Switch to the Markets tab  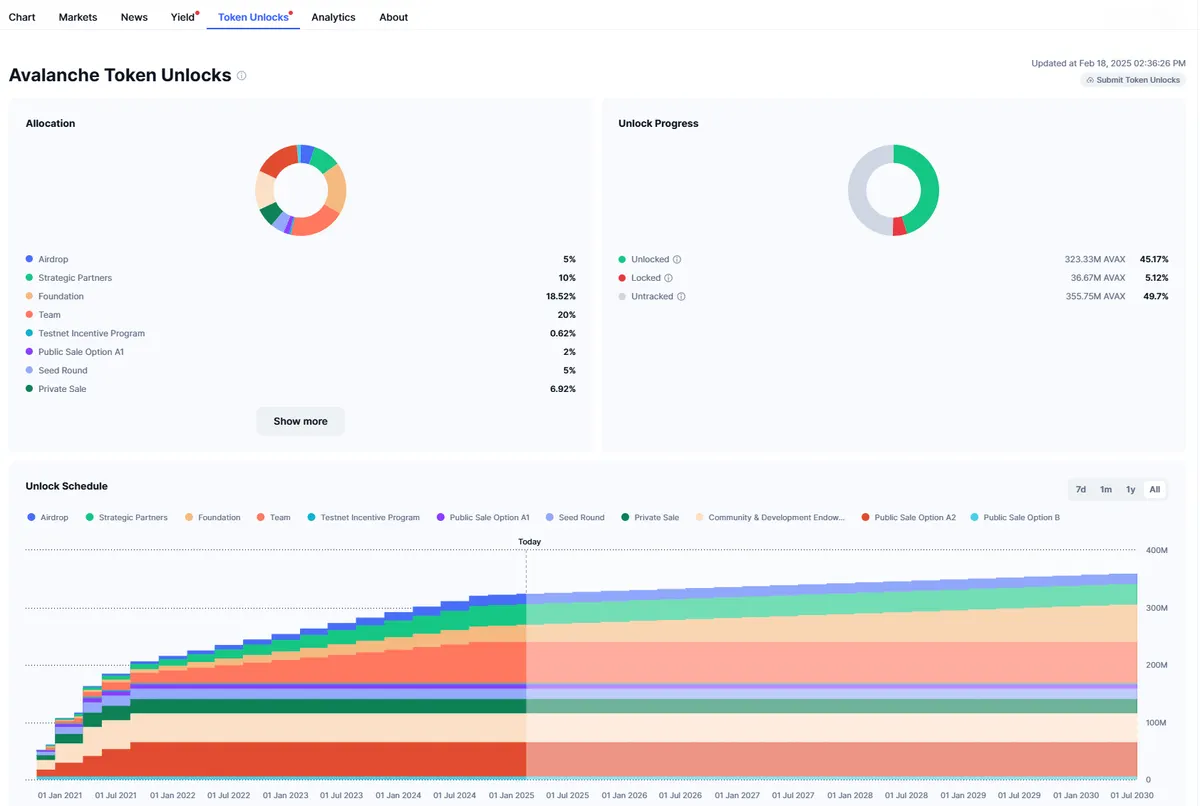click(78, 17)
